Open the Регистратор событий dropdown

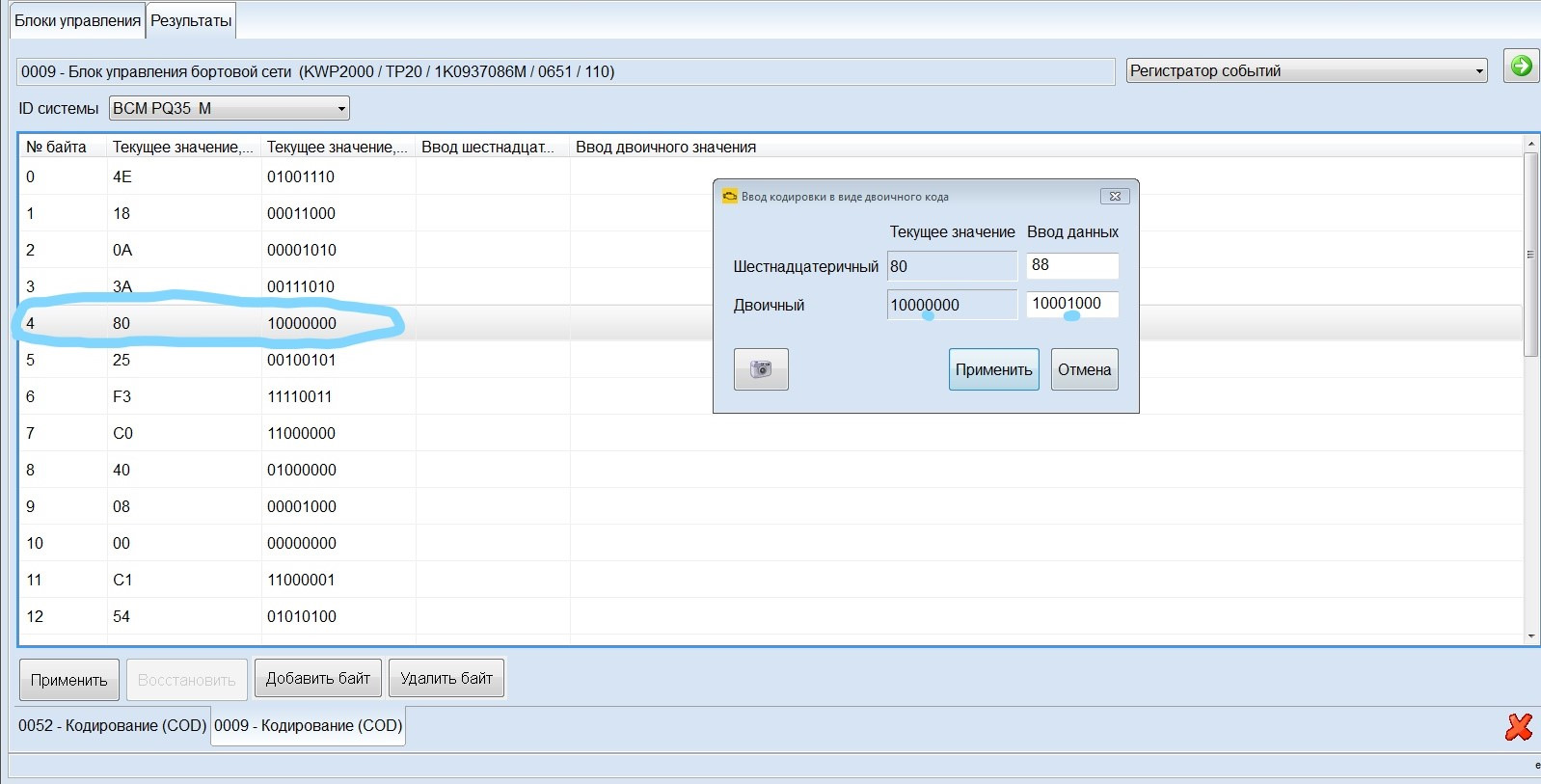coord(1307,70)
